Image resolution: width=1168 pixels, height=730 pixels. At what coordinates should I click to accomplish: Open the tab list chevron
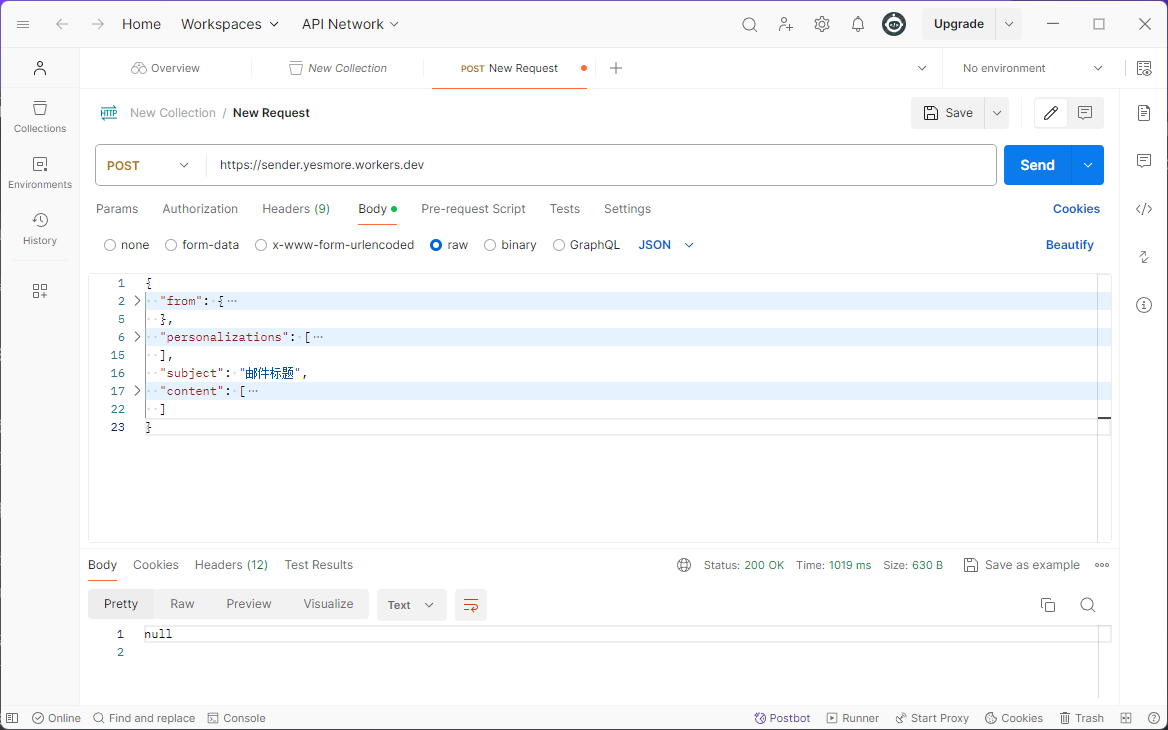point(922,69)
